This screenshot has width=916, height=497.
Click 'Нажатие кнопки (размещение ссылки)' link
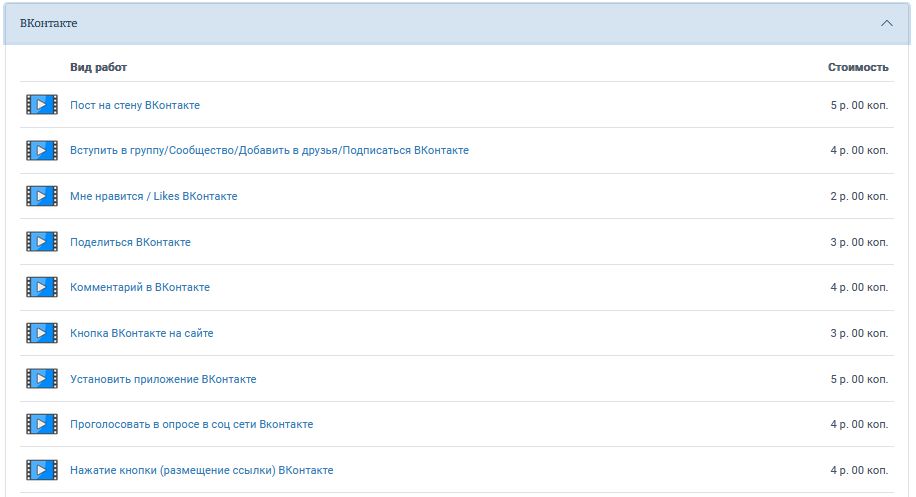click(201, 470)
